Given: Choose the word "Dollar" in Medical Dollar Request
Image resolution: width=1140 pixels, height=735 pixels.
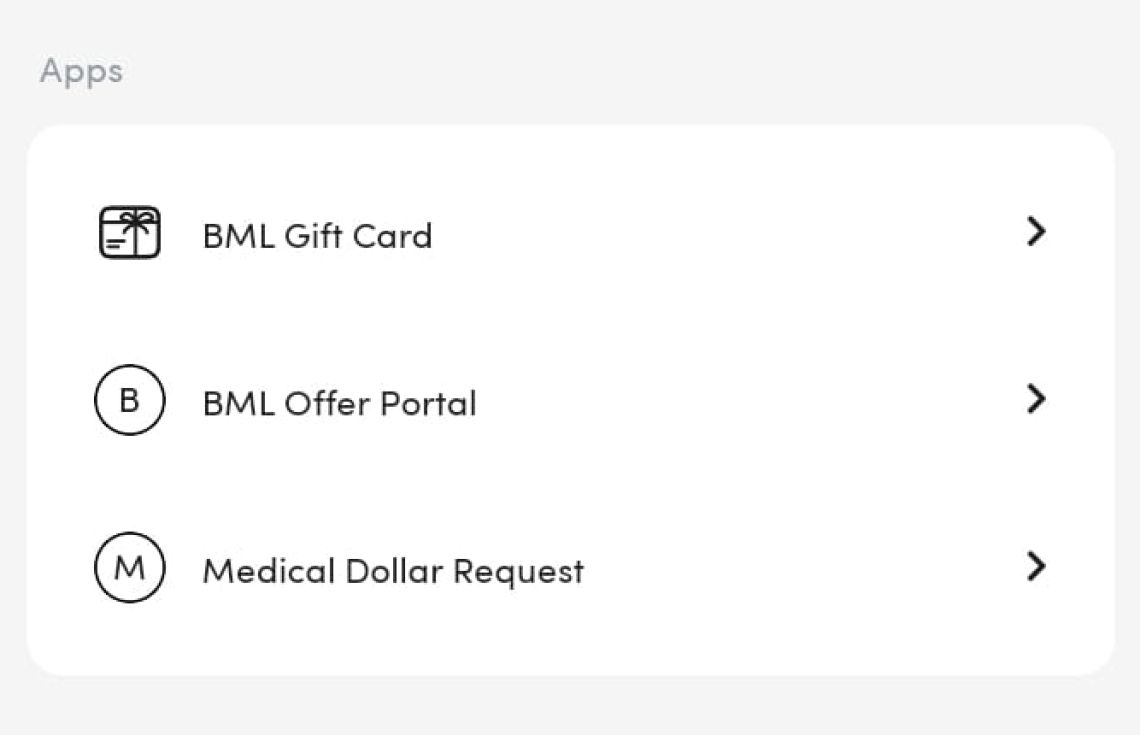Looking at the screenshot, I should tap(394, 571).
